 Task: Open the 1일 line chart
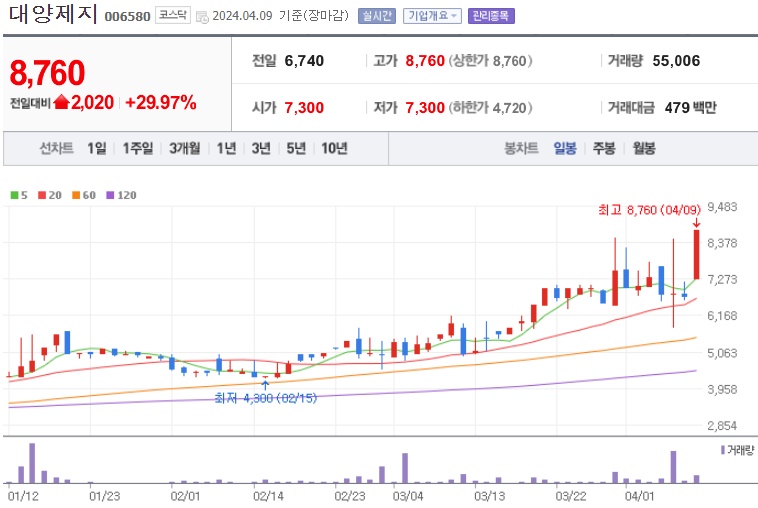point(97,148)
